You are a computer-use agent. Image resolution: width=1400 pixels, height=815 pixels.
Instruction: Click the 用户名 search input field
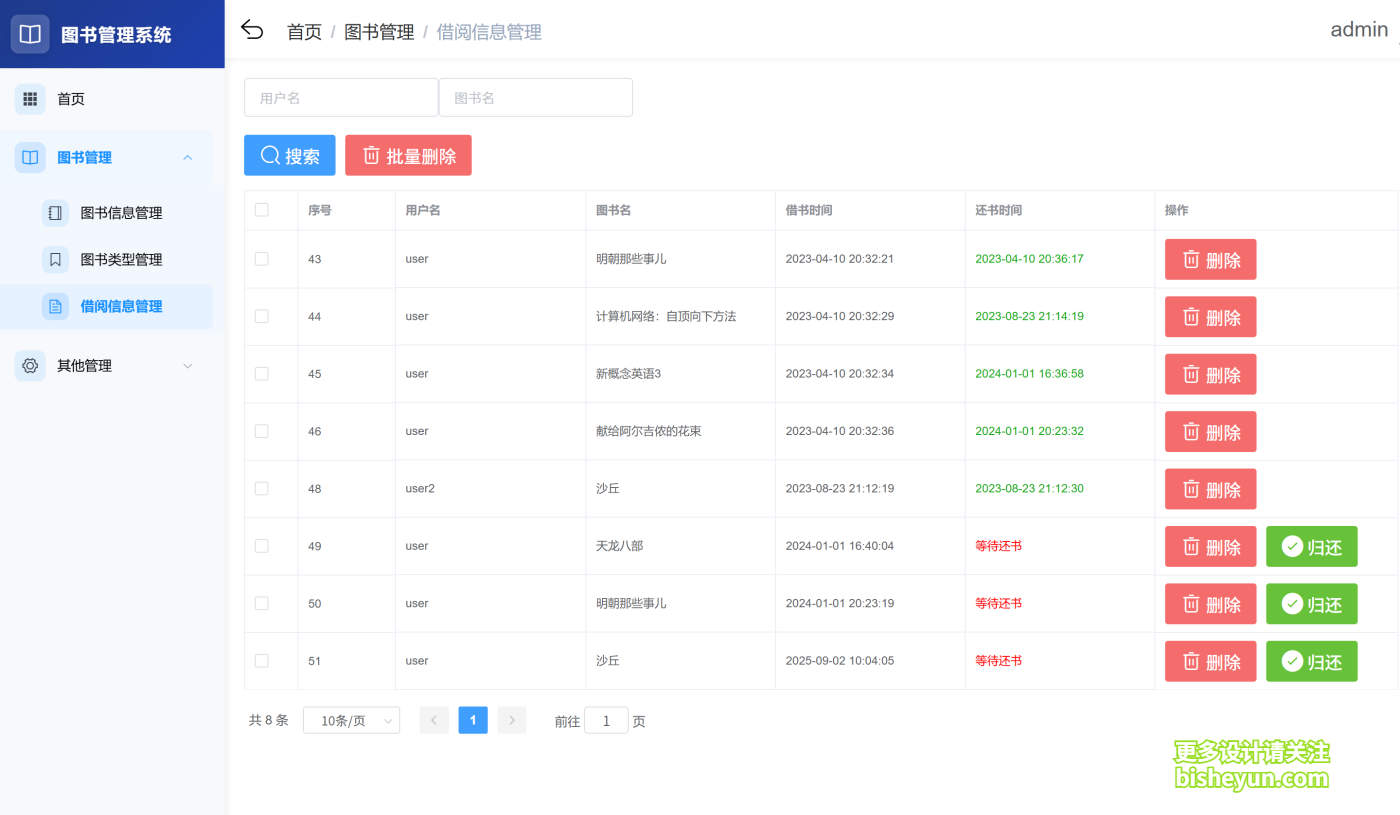340,97
